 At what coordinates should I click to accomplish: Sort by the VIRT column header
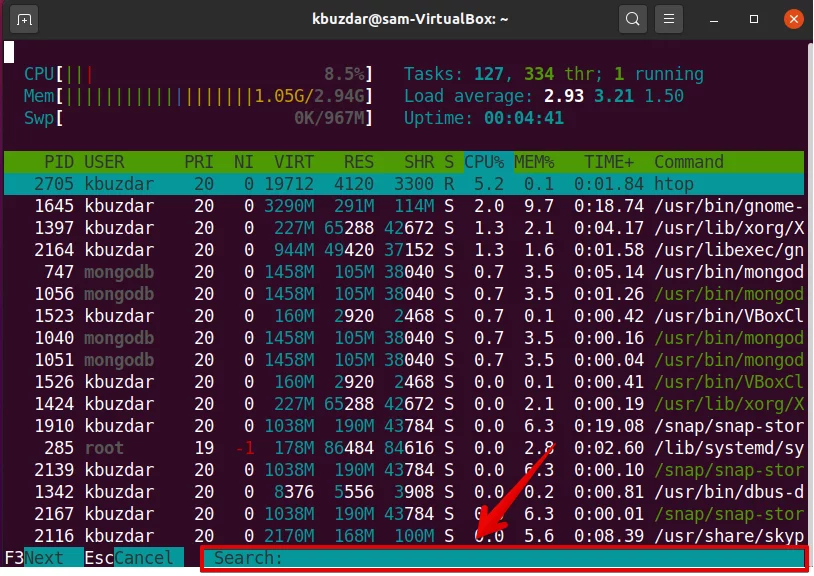294,162
